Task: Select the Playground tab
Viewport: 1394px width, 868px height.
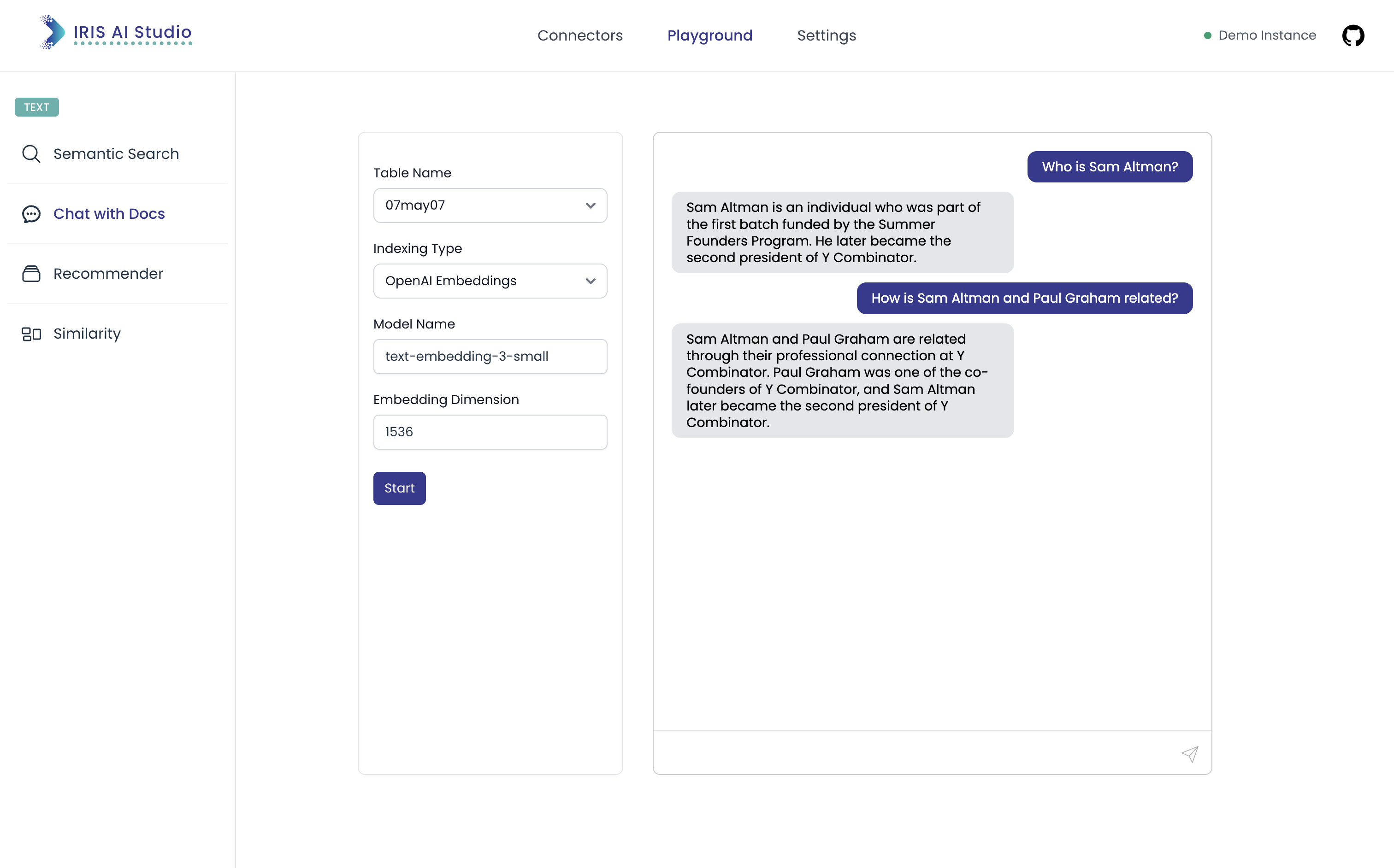Action: (709, 35)
